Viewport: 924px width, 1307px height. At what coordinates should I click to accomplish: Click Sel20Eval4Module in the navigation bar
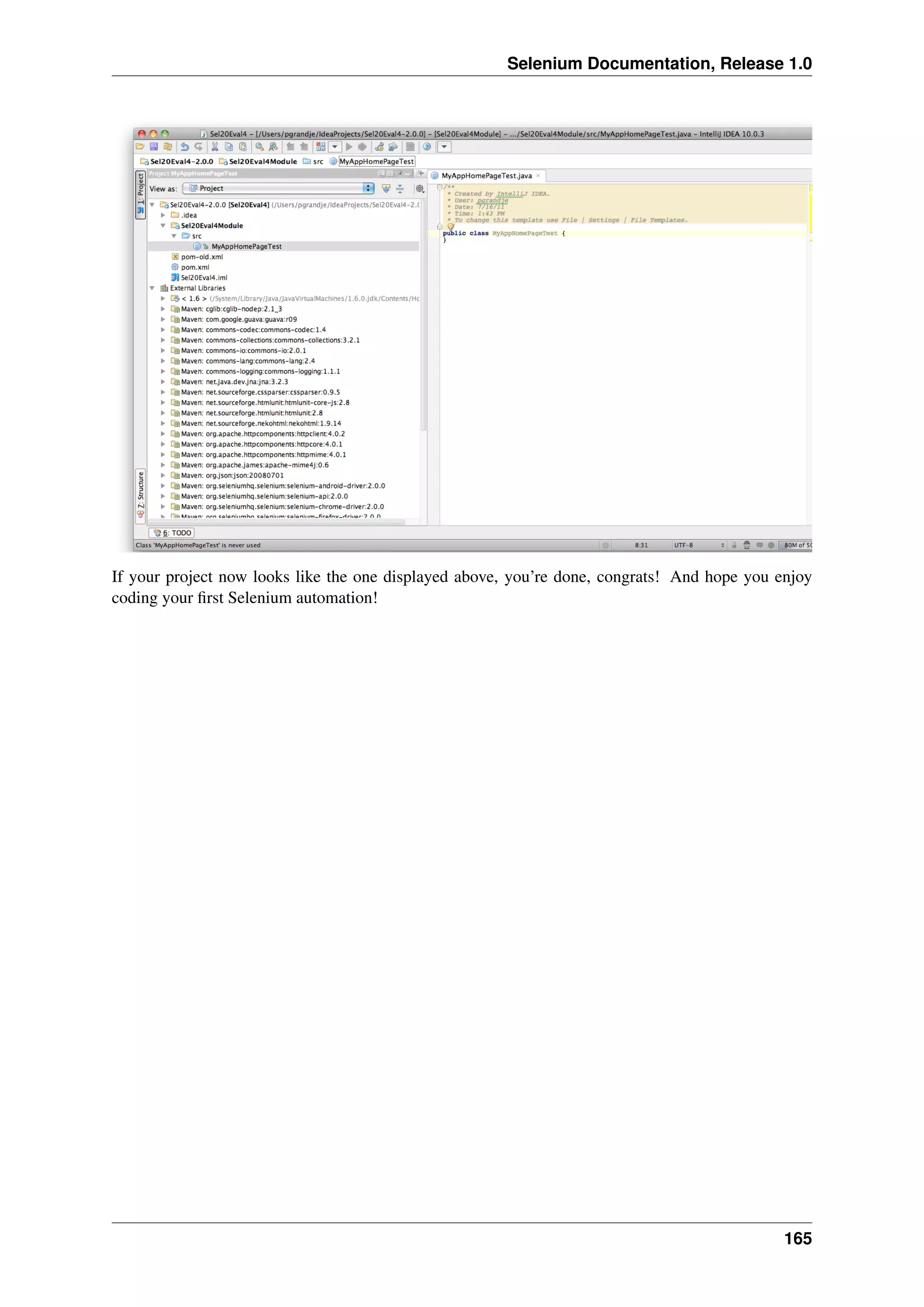click(258, 162)
